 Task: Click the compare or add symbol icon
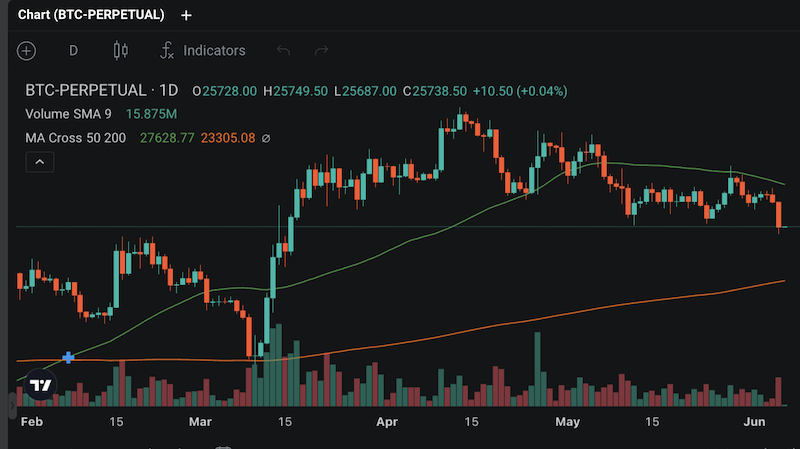[27, 51]
